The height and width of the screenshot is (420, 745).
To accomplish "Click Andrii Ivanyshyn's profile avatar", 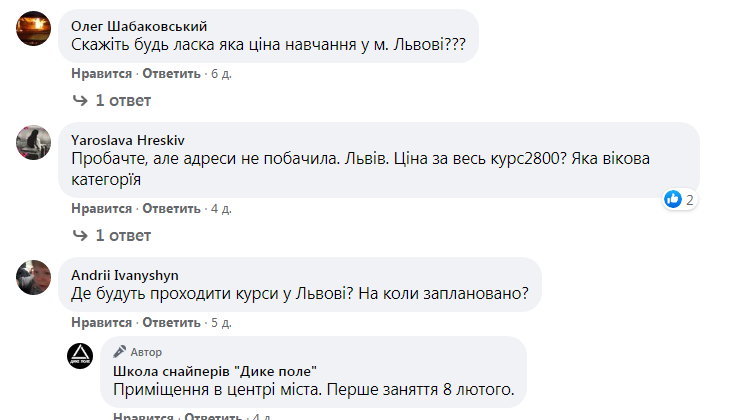I will 34,277.
